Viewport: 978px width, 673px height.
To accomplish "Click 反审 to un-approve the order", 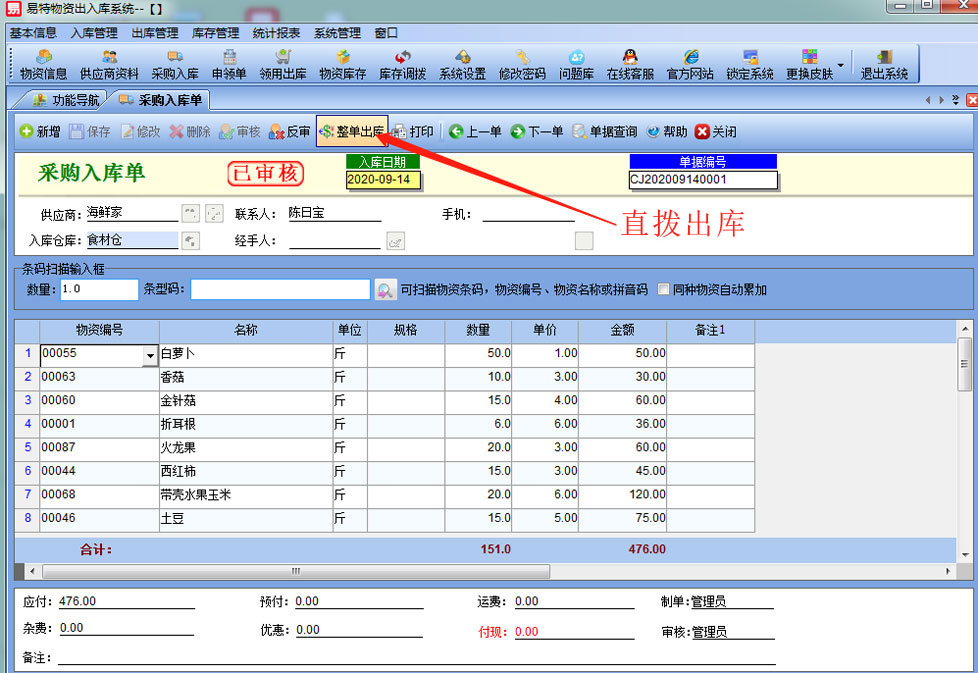I will point(290,132).
